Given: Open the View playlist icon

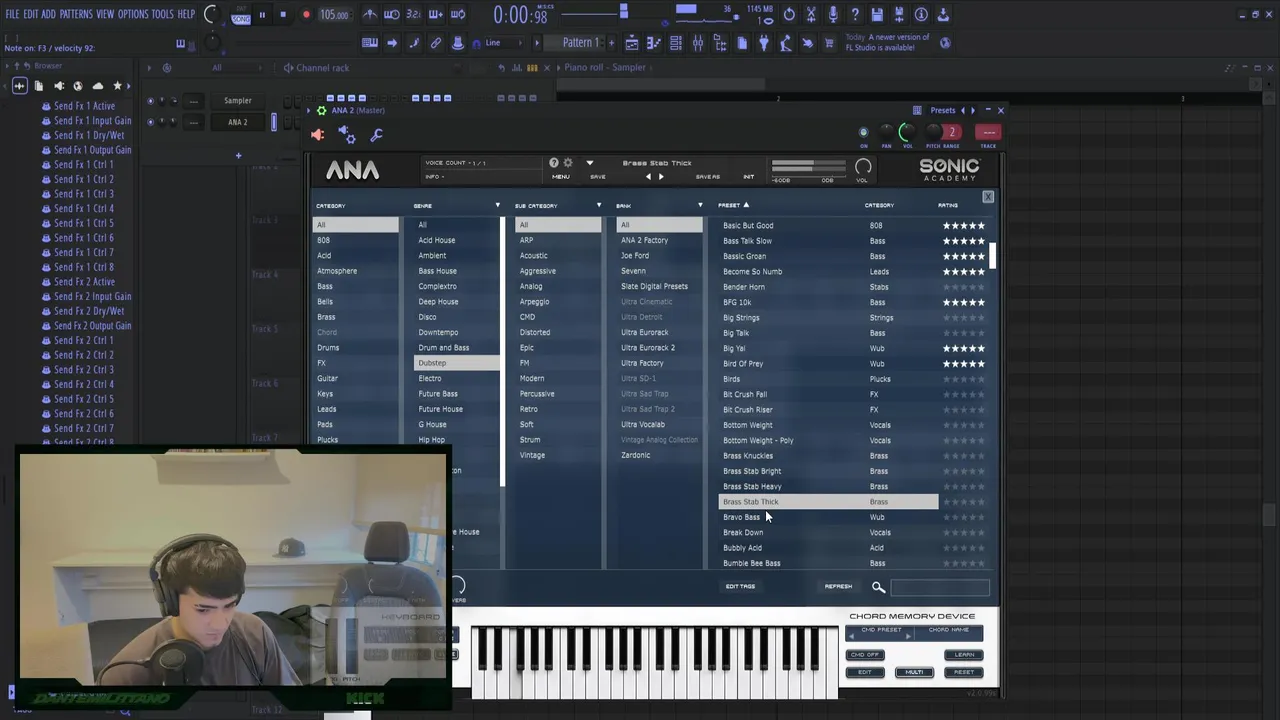Looking at the screenshot, I should click(x=631, y=43).
